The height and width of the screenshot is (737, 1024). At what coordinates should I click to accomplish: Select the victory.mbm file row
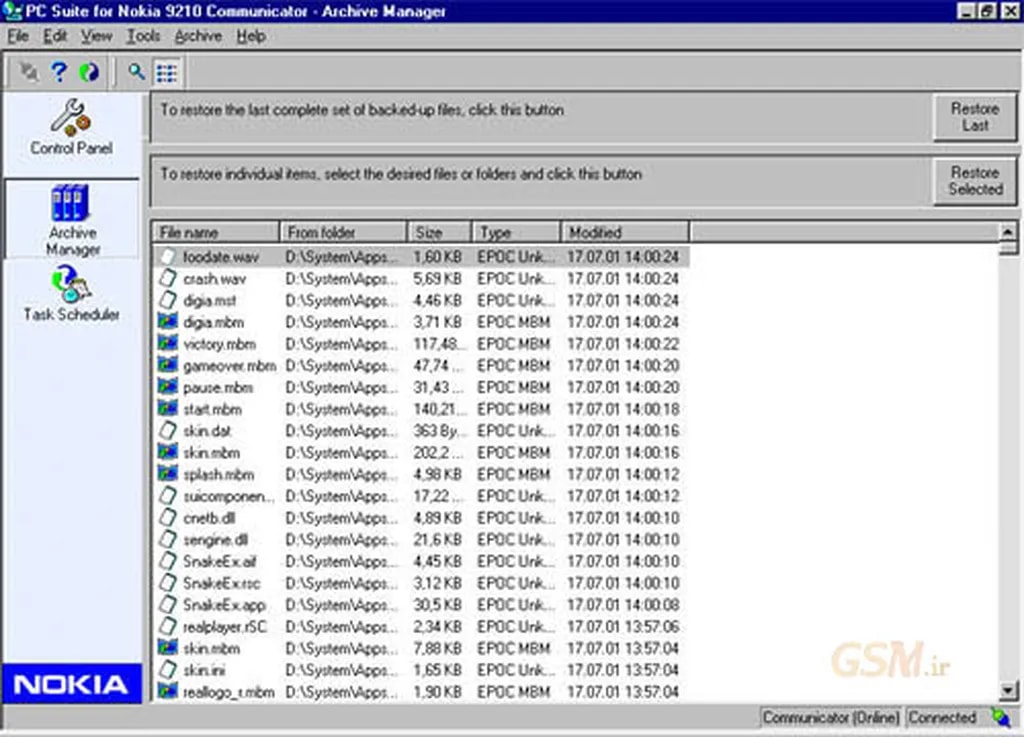tap(219, 344)
